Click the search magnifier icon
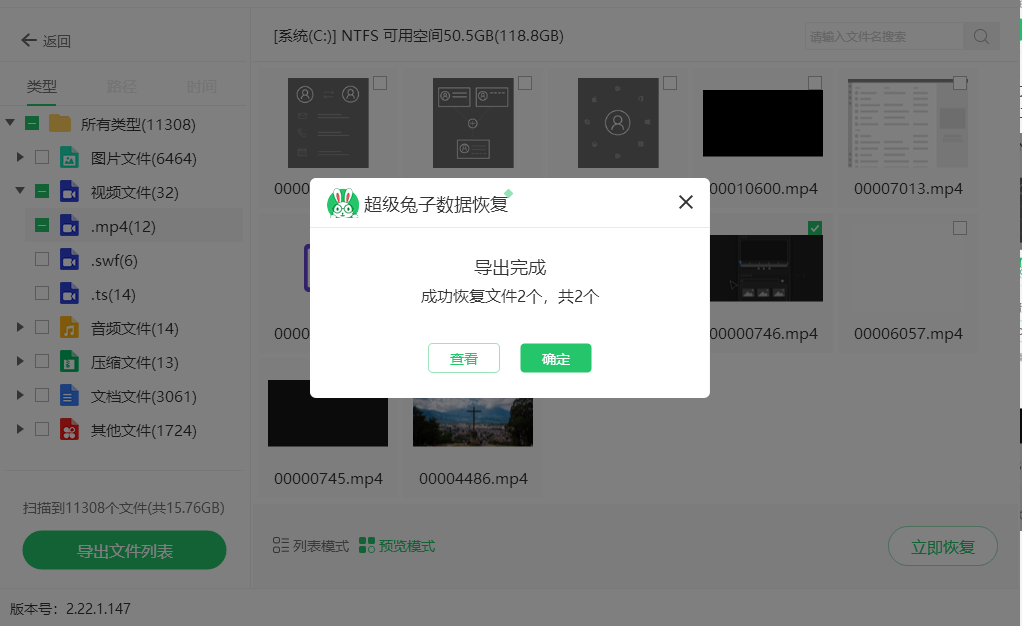Viewport: 1022px width, 626px height. (981, 37)
